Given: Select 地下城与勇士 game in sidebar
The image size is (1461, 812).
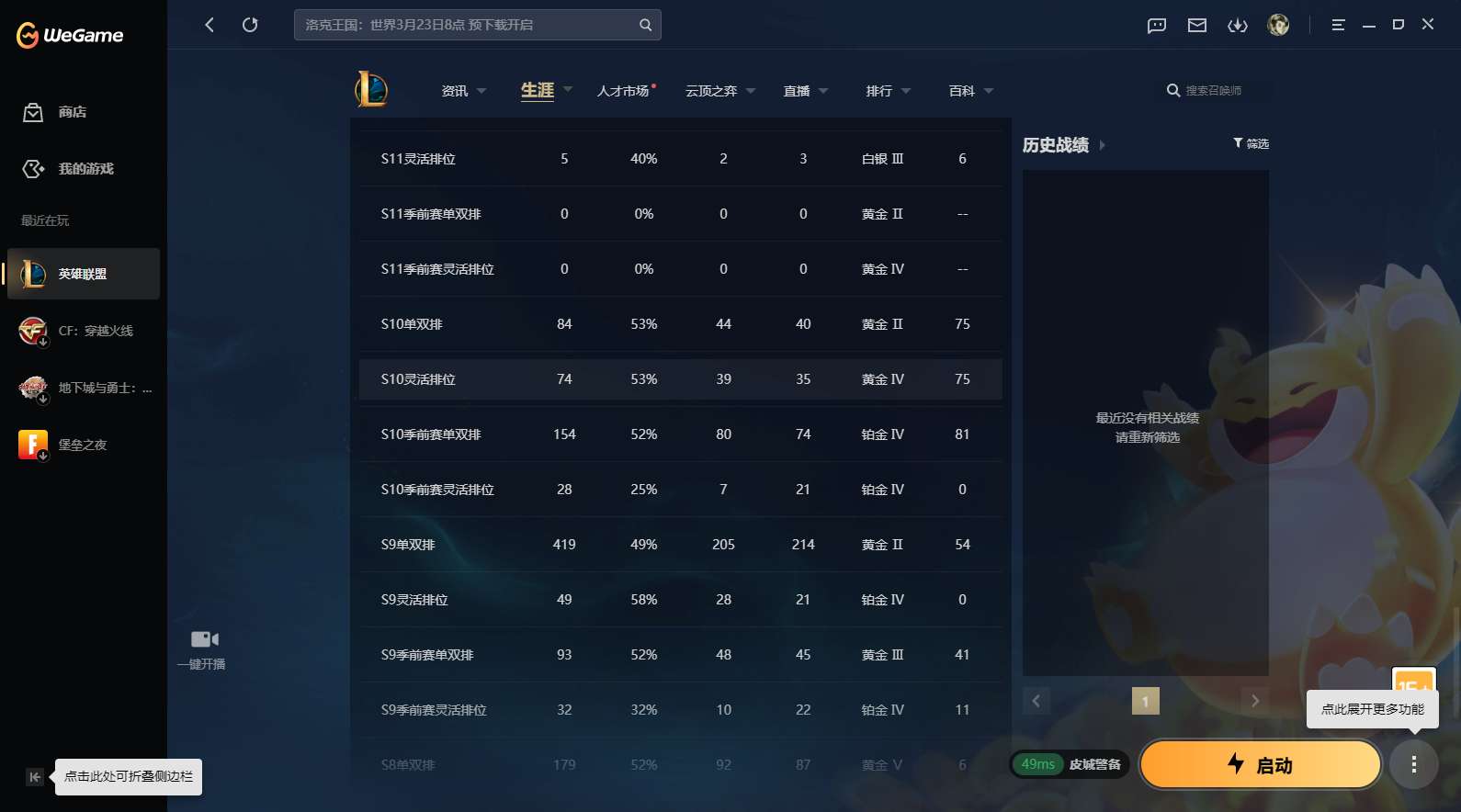Looking at the screenshot, I should (x=84, y=388).
